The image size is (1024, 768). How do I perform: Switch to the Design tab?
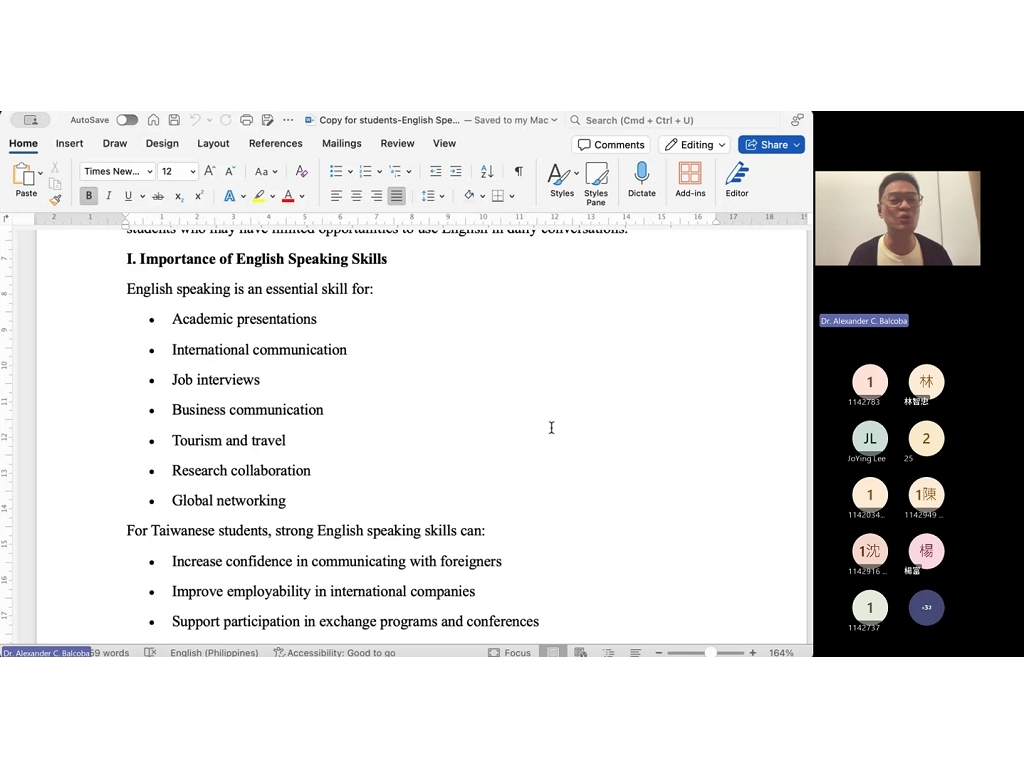(162, 144)
